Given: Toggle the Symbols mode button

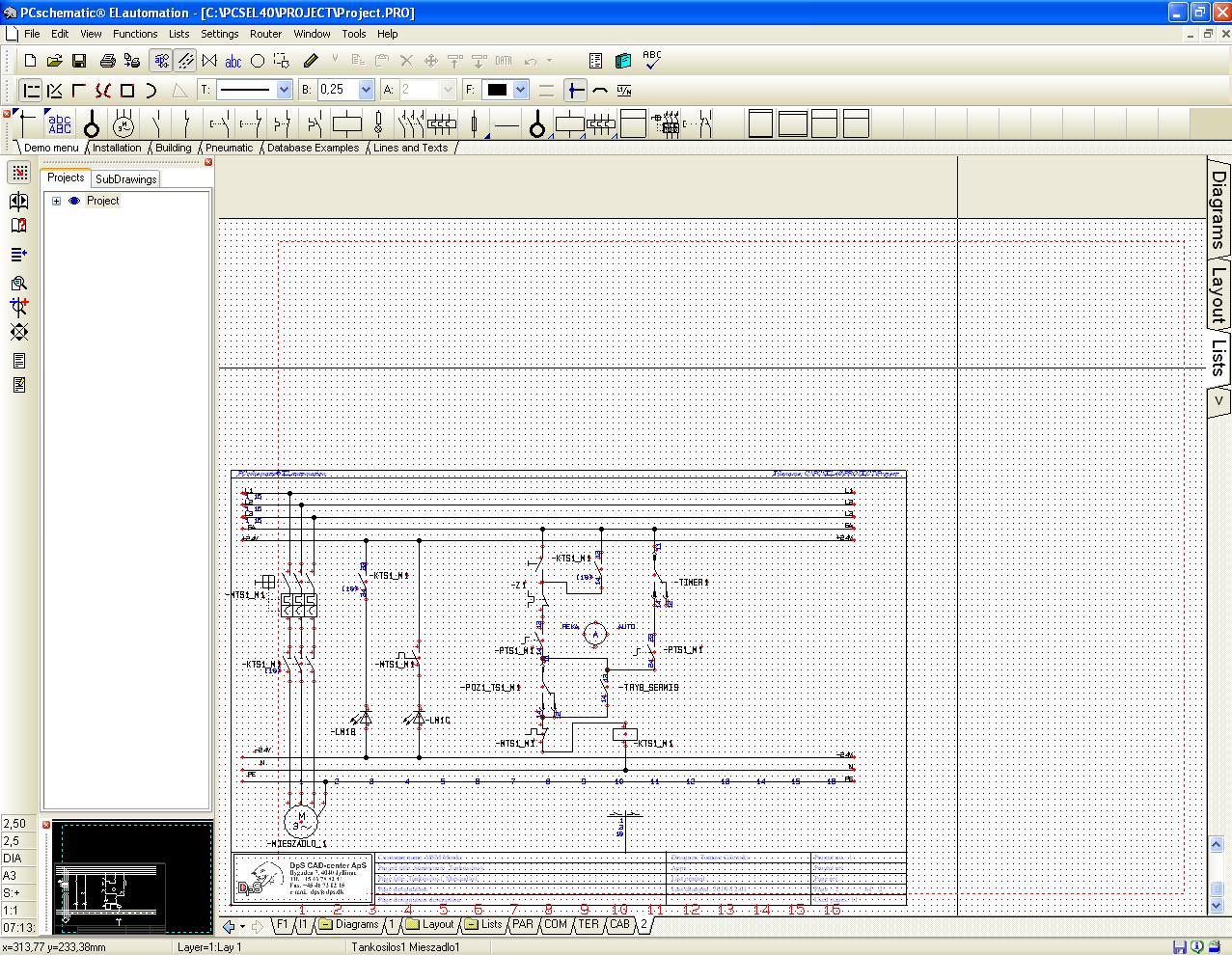Looking at the screenshot, I should [x=160, y=60].
